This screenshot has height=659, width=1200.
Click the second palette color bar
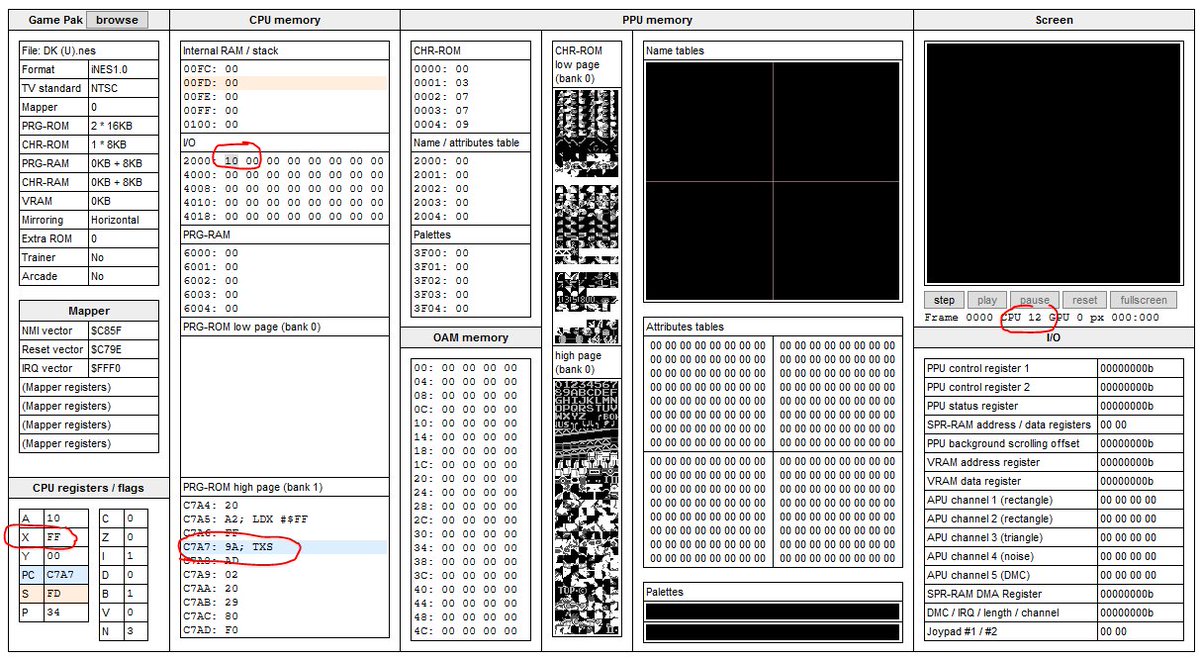click(772, 632)
